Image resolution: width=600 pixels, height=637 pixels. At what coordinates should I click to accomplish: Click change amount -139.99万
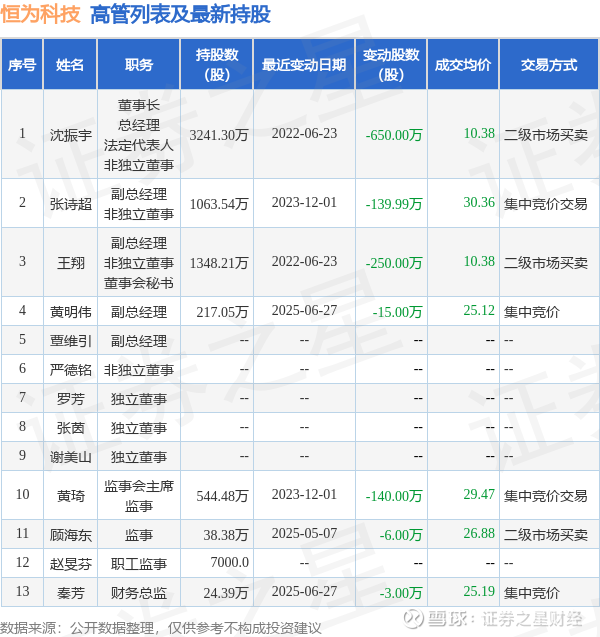tap(394, 204)
